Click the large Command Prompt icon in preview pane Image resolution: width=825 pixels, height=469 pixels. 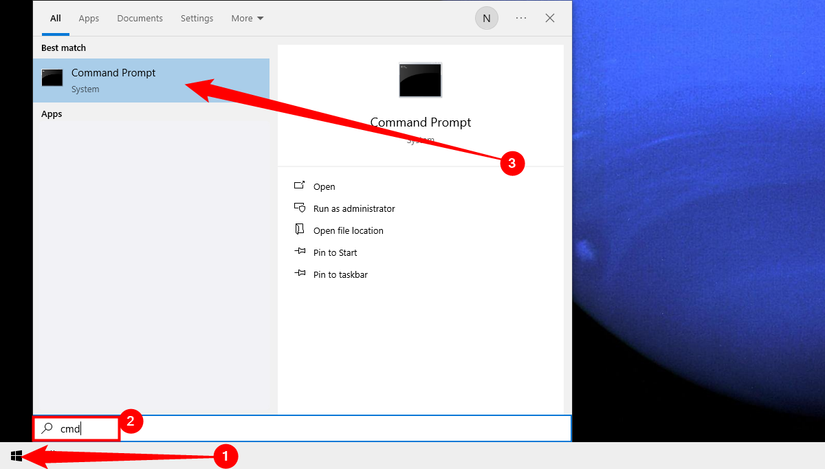[420, 80]
